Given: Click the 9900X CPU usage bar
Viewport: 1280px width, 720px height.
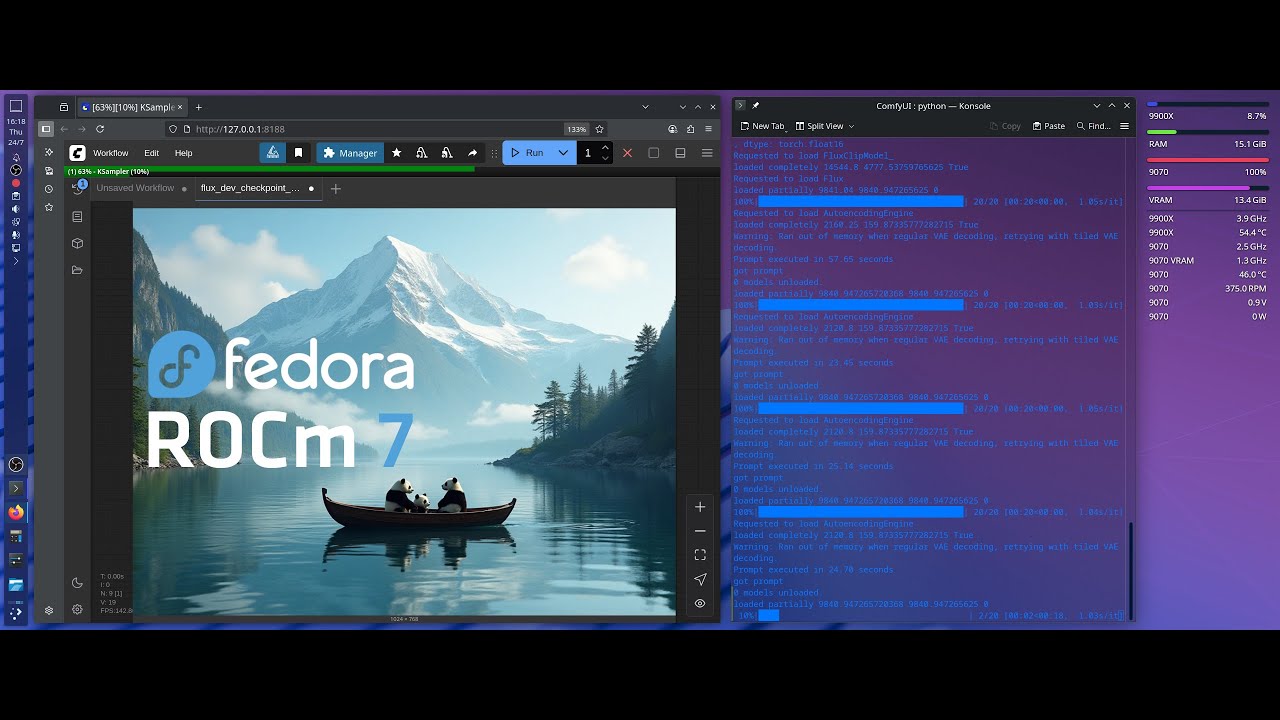Looking at the screenshot, I should click(1207, 103).
